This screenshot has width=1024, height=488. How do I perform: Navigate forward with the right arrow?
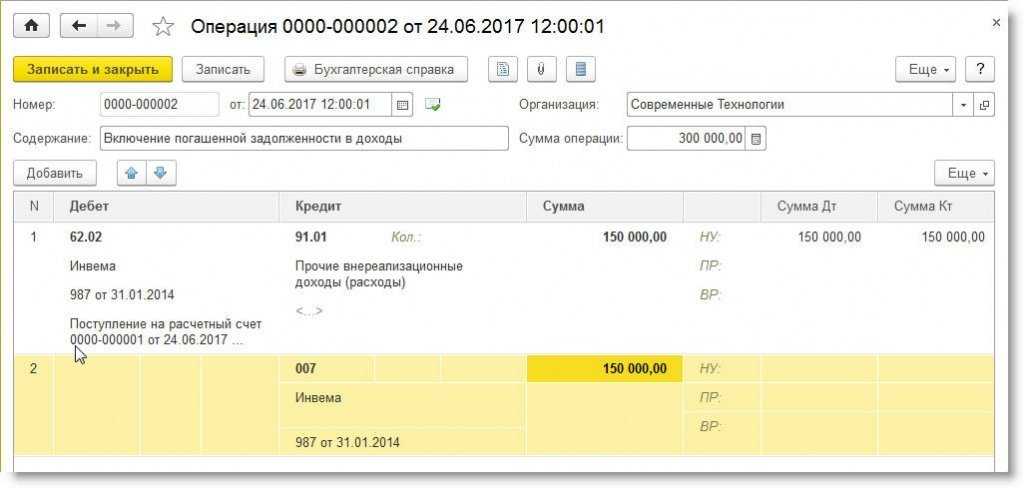click(115, 25)
